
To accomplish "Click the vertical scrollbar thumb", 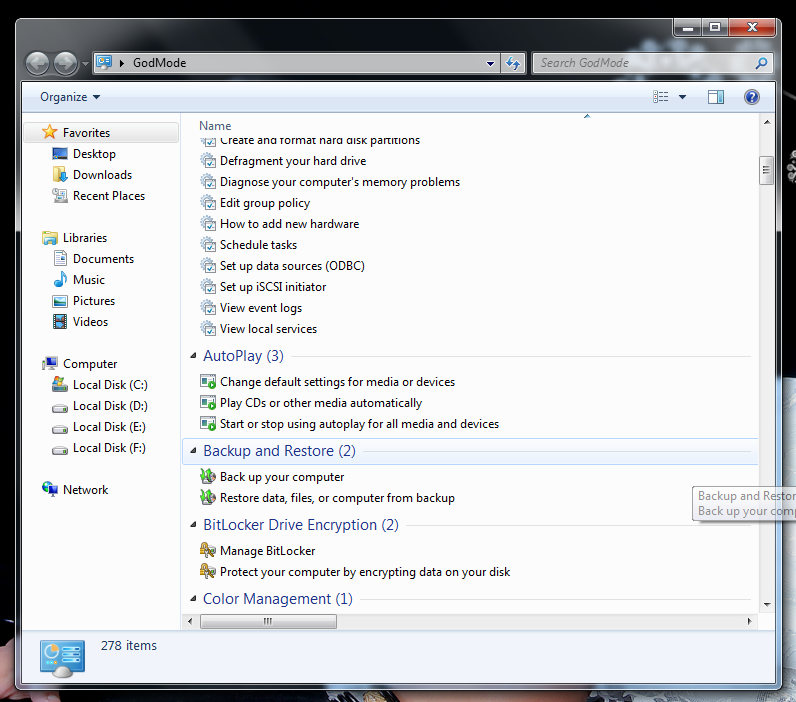I will [767, 171].
